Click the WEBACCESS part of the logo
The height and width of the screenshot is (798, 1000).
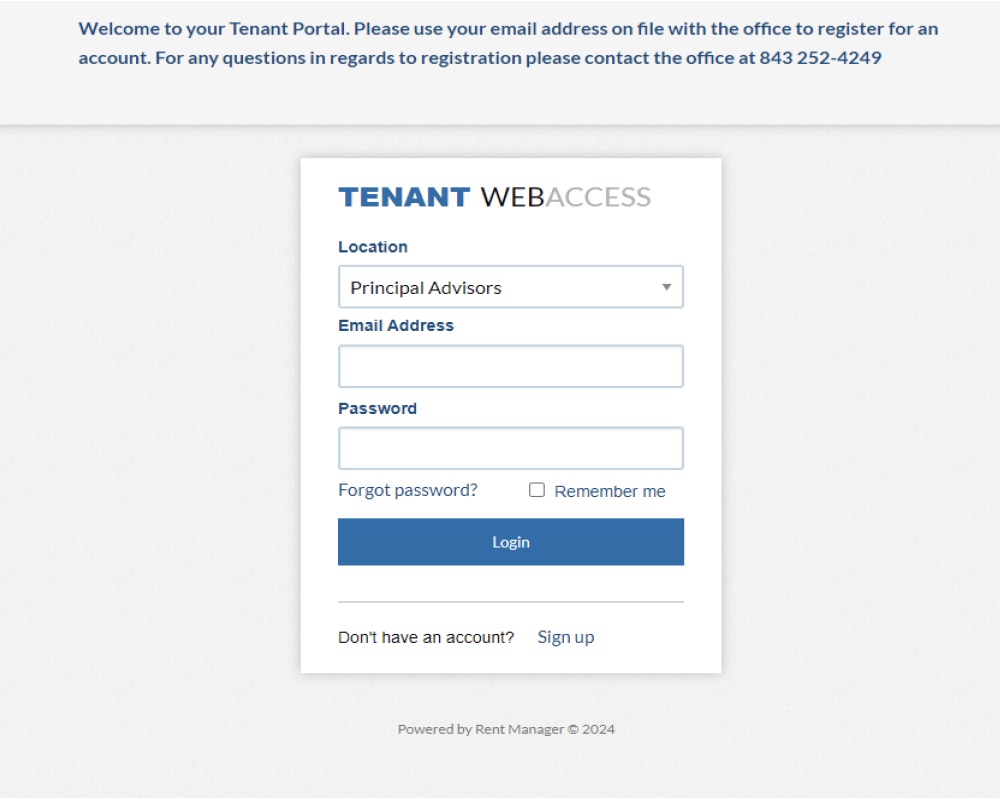point(566,197)
